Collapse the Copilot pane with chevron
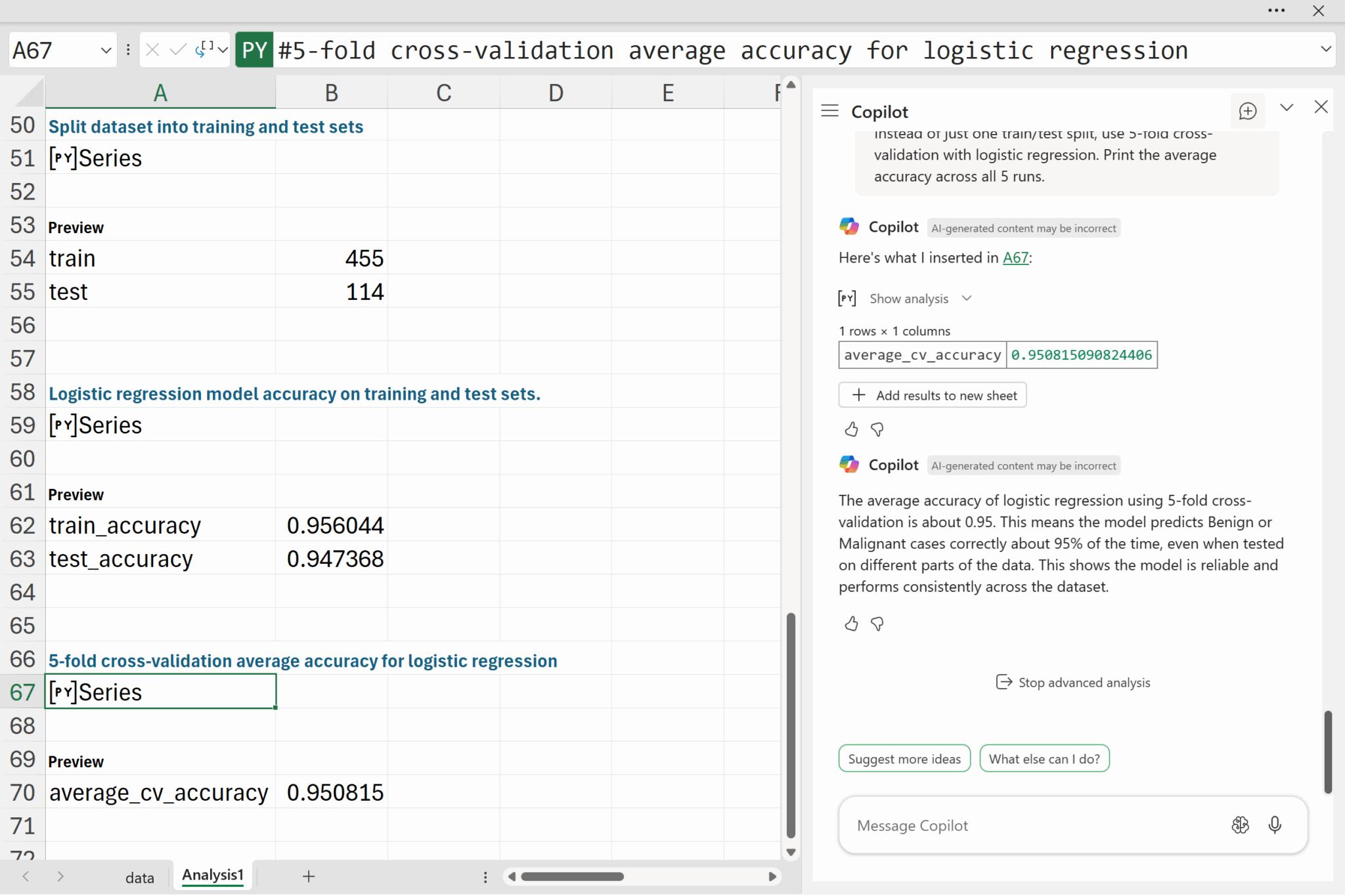Image resolution: width=1345 pixels, height=896 pixels. point(1286,108)
